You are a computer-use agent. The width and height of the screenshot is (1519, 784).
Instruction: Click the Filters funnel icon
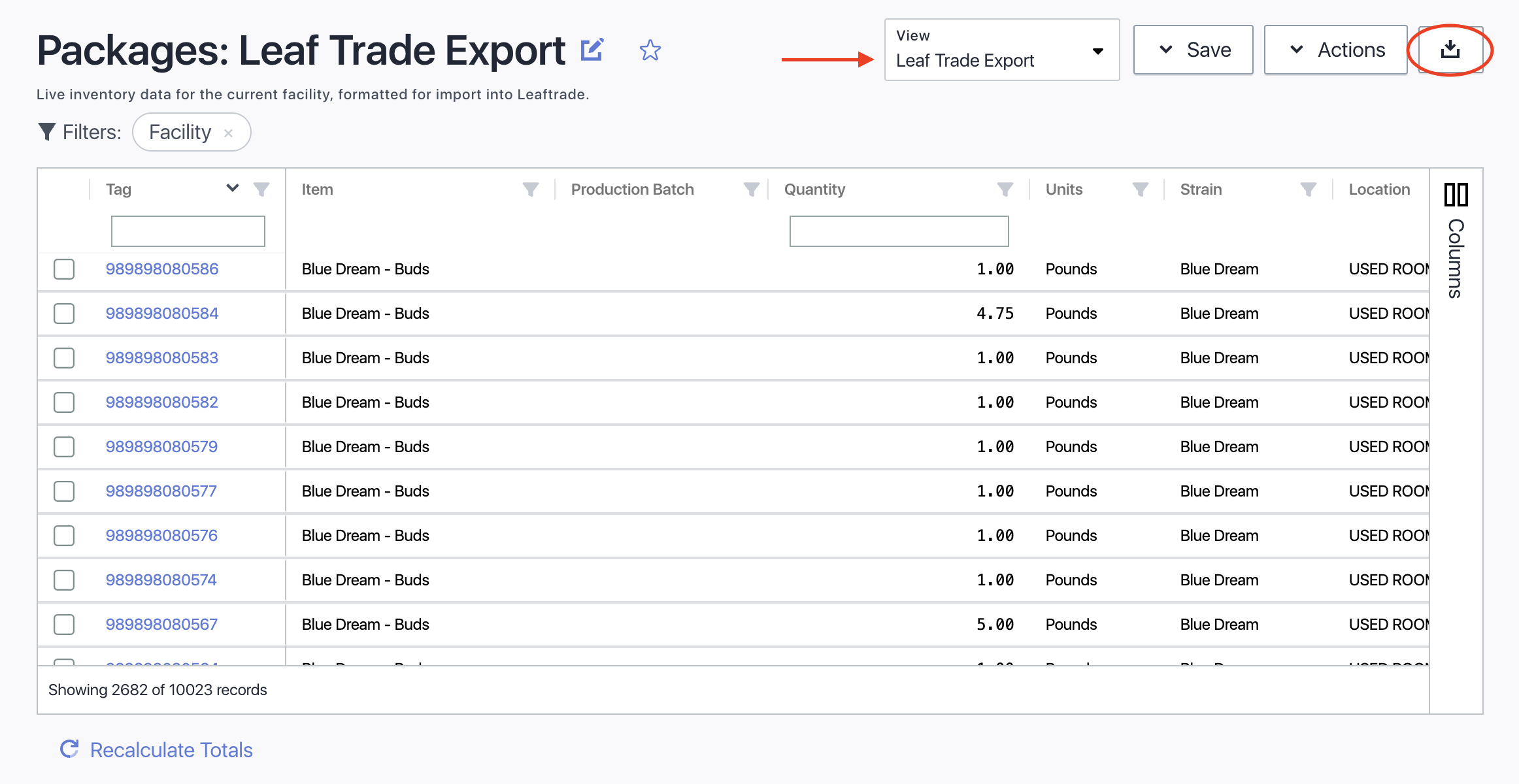pos(46,132)
